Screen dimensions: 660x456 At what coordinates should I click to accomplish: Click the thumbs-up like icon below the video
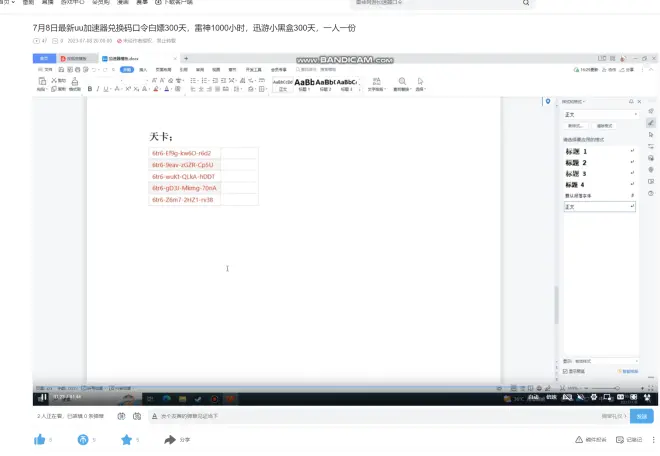pyautogui.click(x=40, y=439)
